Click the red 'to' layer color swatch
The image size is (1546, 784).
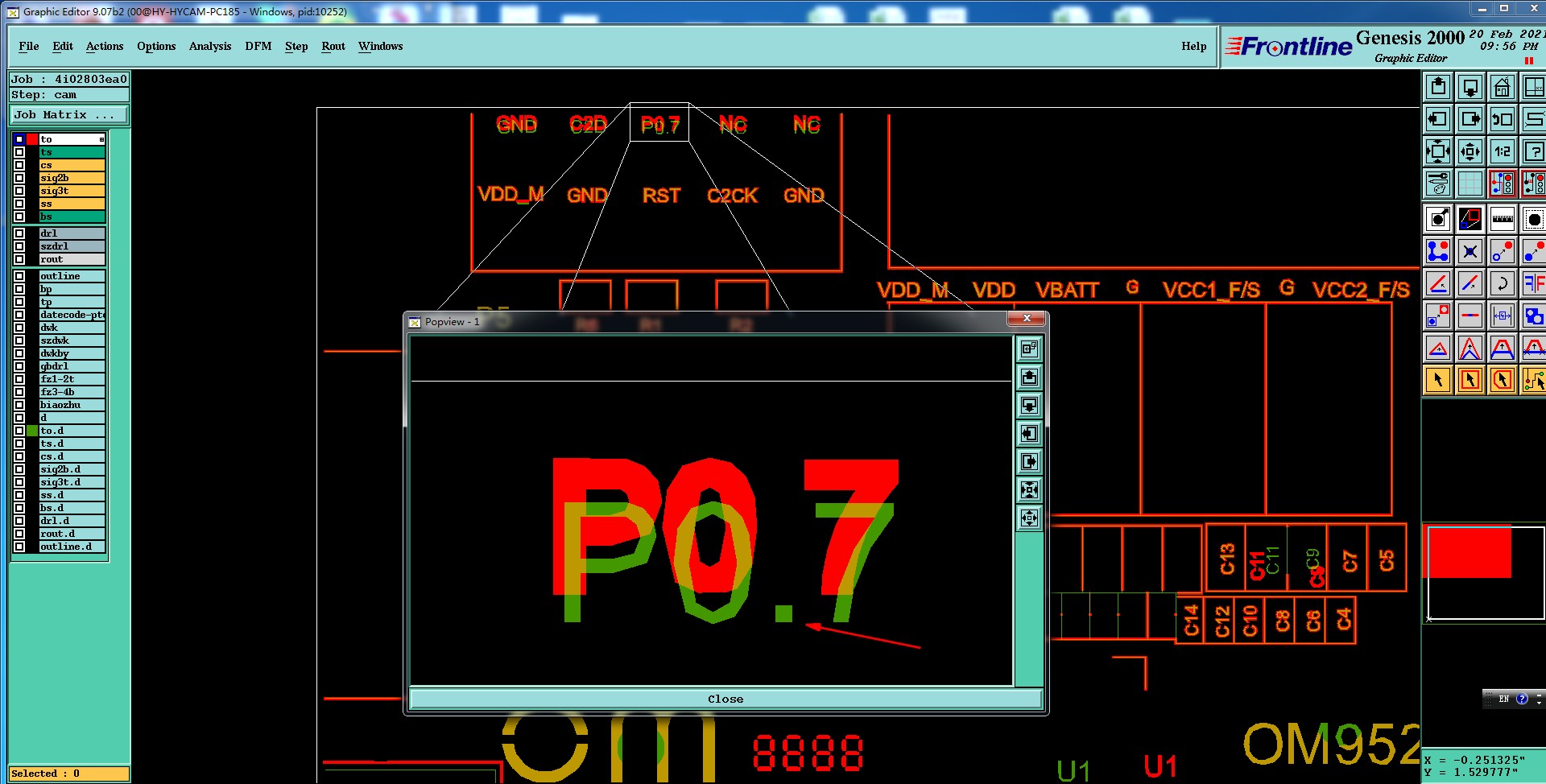32,139
